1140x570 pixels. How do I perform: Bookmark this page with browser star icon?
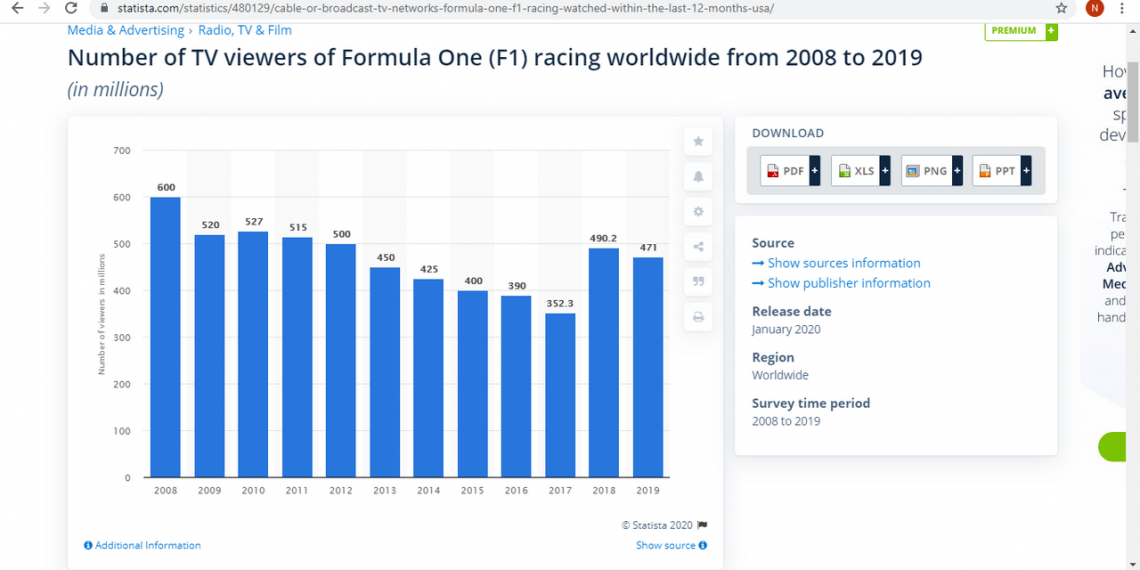pos(1061,8)
